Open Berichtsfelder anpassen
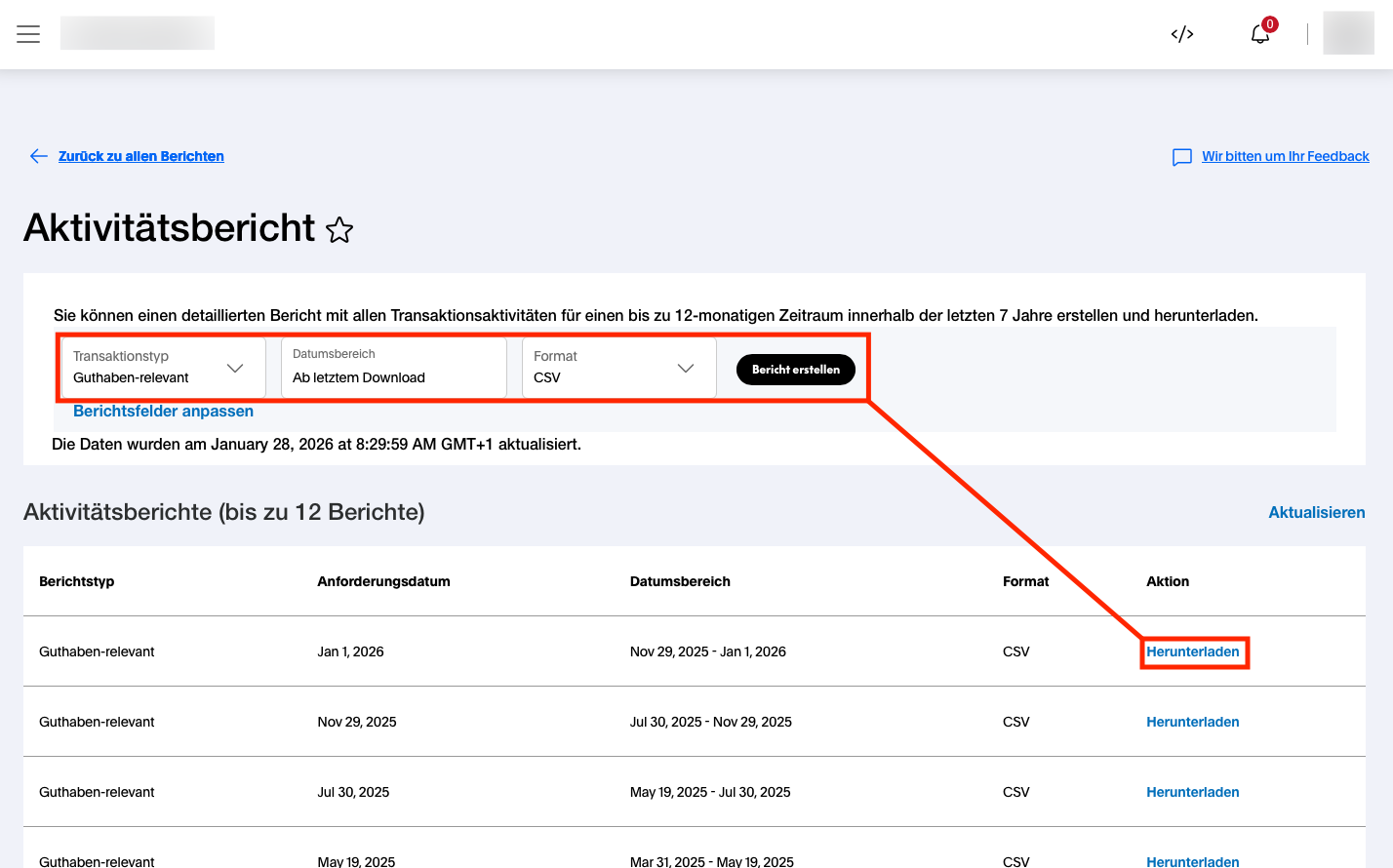Image resolution: width=1393 pixels, height=868 pixels. 163,411
